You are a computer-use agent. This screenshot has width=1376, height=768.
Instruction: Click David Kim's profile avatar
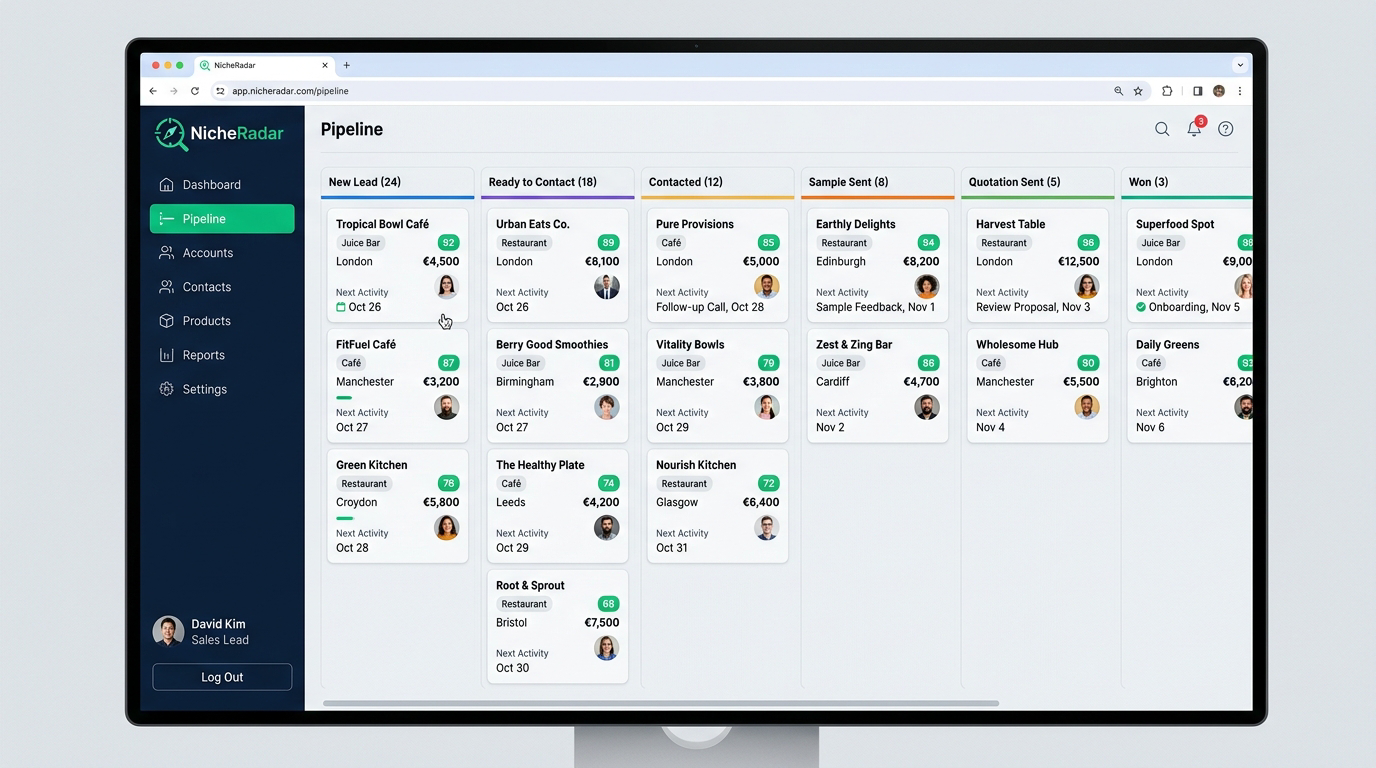(x=168, y=632)
